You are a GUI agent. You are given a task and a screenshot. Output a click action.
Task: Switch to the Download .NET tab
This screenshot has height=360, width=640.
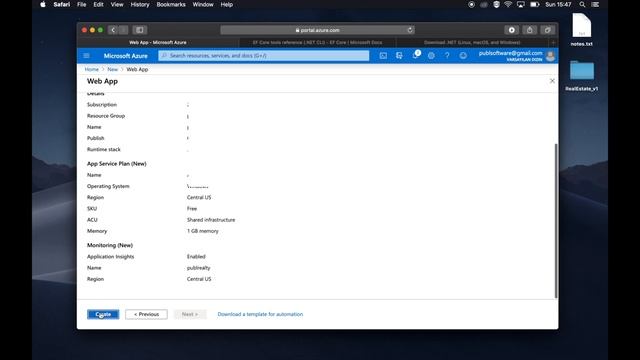tap(472, 42)
